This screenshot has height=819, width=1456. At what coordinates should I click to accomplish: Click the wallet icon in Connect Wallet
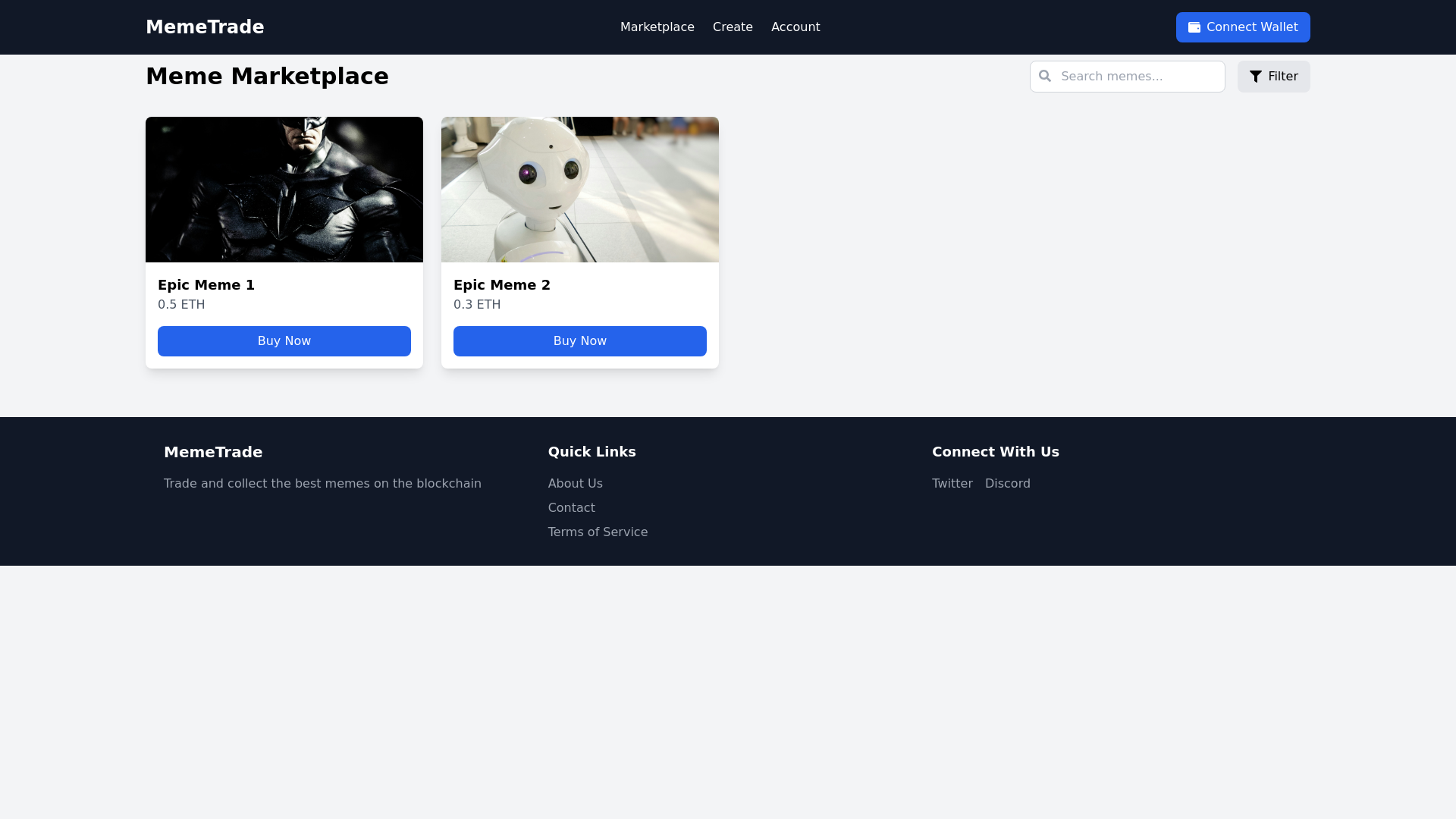tap(1194, 27)
